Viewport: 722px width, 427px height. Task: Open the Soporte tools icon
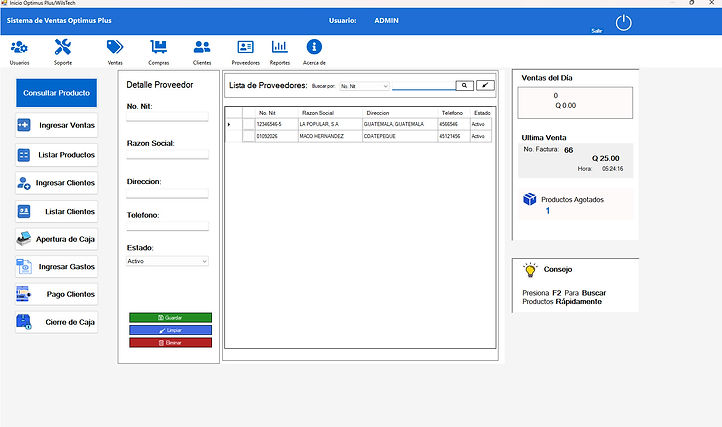pyautogui.click(x=63, y=47)
